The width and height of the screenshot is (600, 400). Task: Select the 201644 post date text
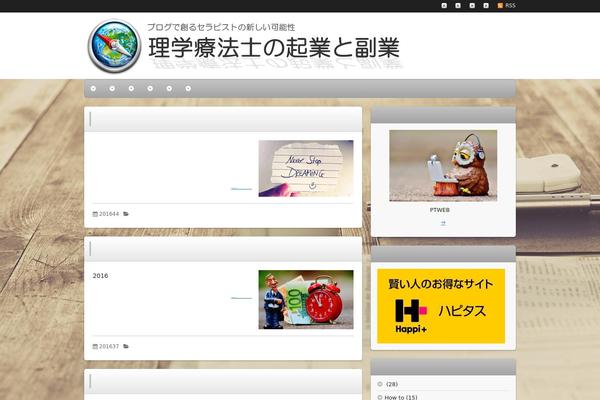click(109, 214)
